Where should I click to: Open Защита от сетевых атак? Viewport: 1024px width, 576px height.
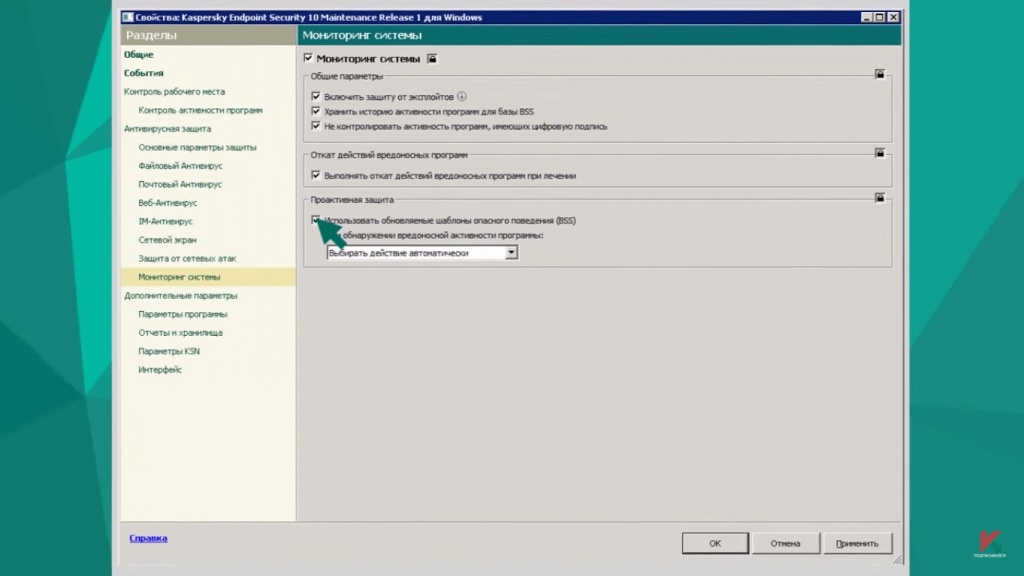point(187,259)
